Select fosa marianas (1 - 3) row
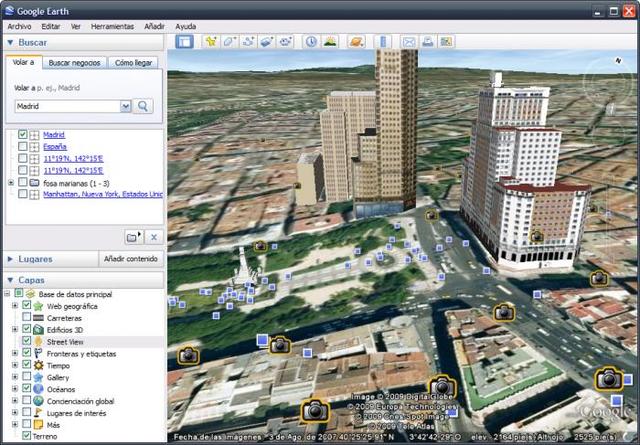This screenshot has height=445, width=640. pyautogui.click(x=76, y=183)
